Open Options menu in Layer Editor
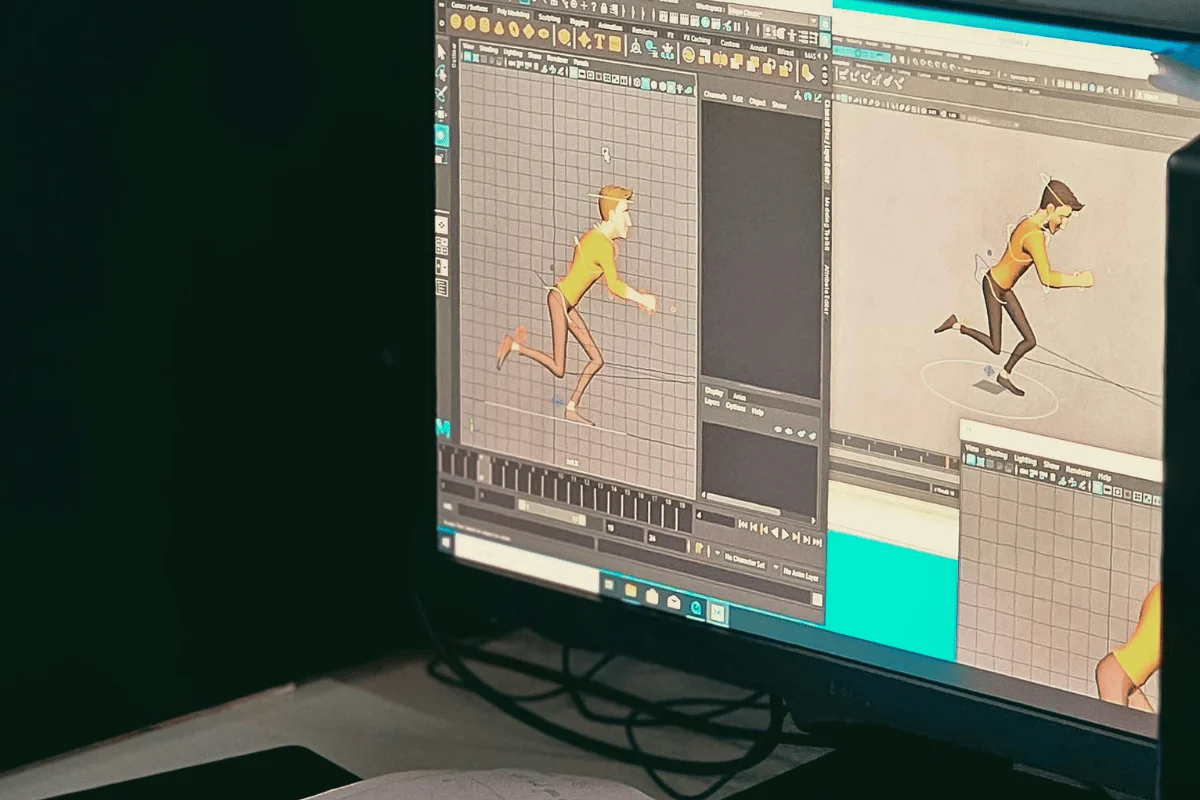The width and height of the screenshot is (1200, 800). click(x=735, y=407)
